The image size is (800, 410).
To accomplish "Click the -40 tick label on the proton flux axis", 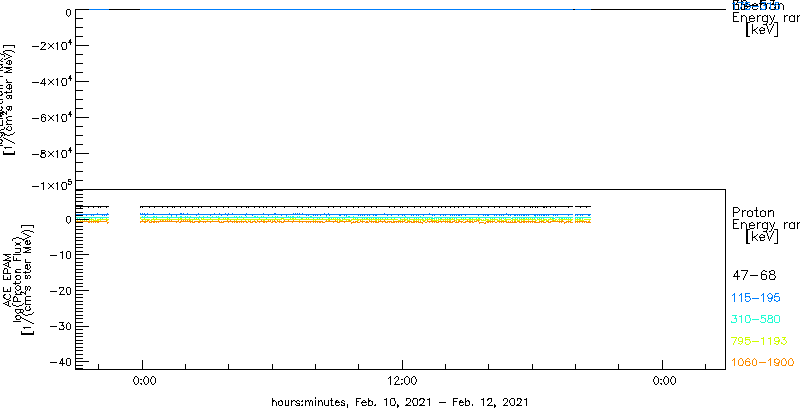I will point(61,362).
